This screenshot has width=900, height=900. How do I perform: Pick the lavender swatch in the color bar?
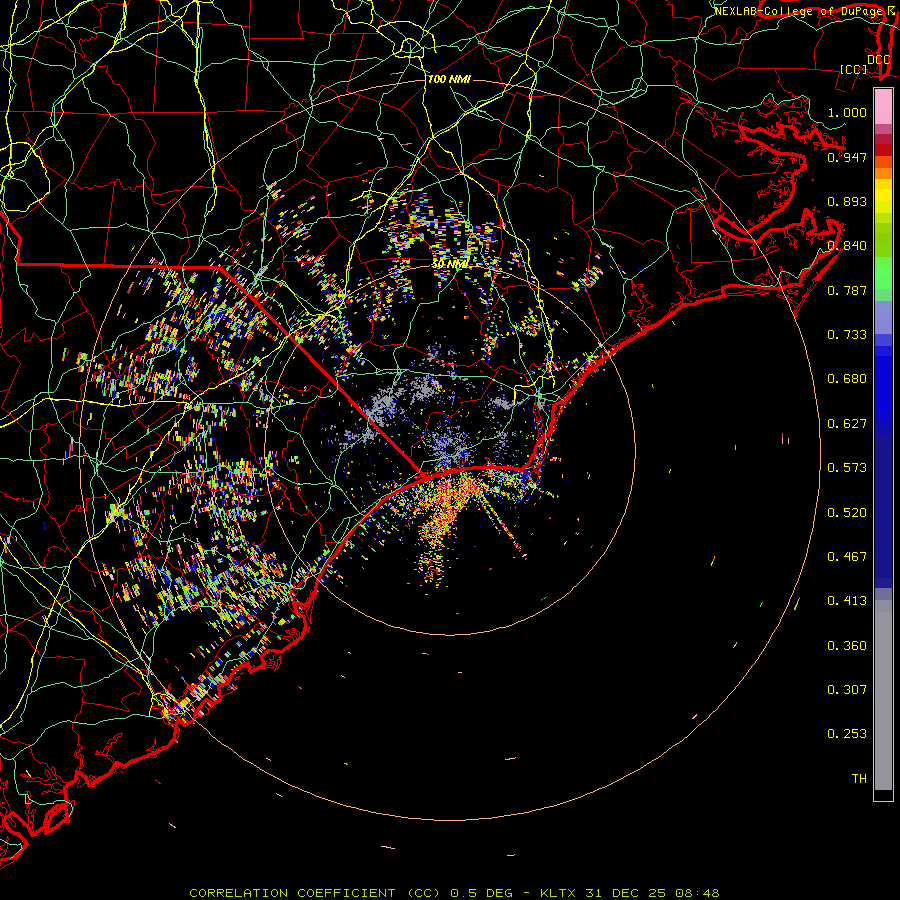click(883, 318)
